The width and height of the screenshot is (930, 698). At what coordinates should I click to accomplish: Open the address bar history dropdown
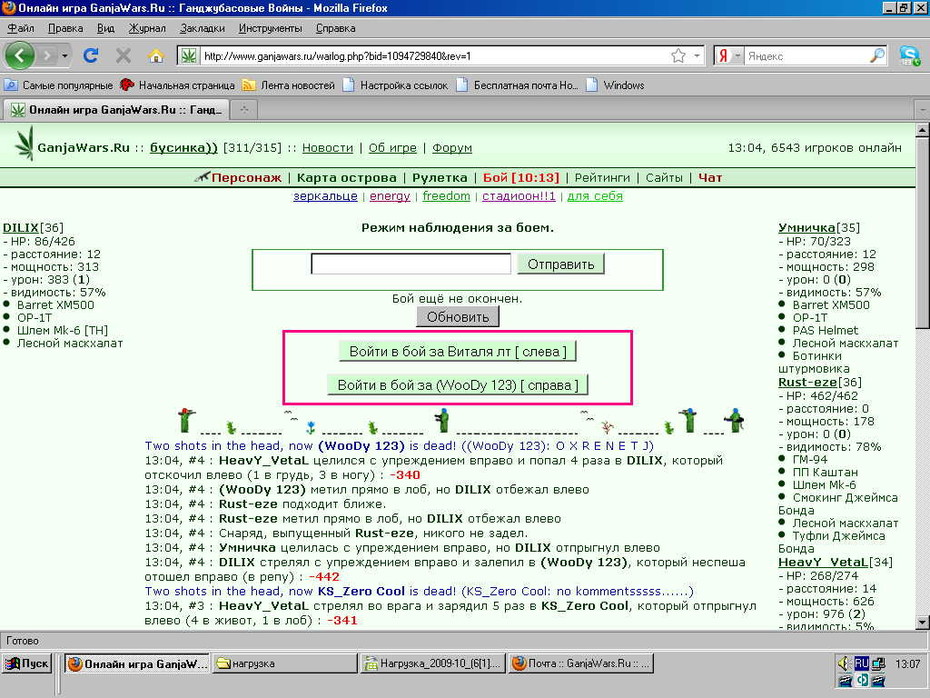tap(697, 56)
